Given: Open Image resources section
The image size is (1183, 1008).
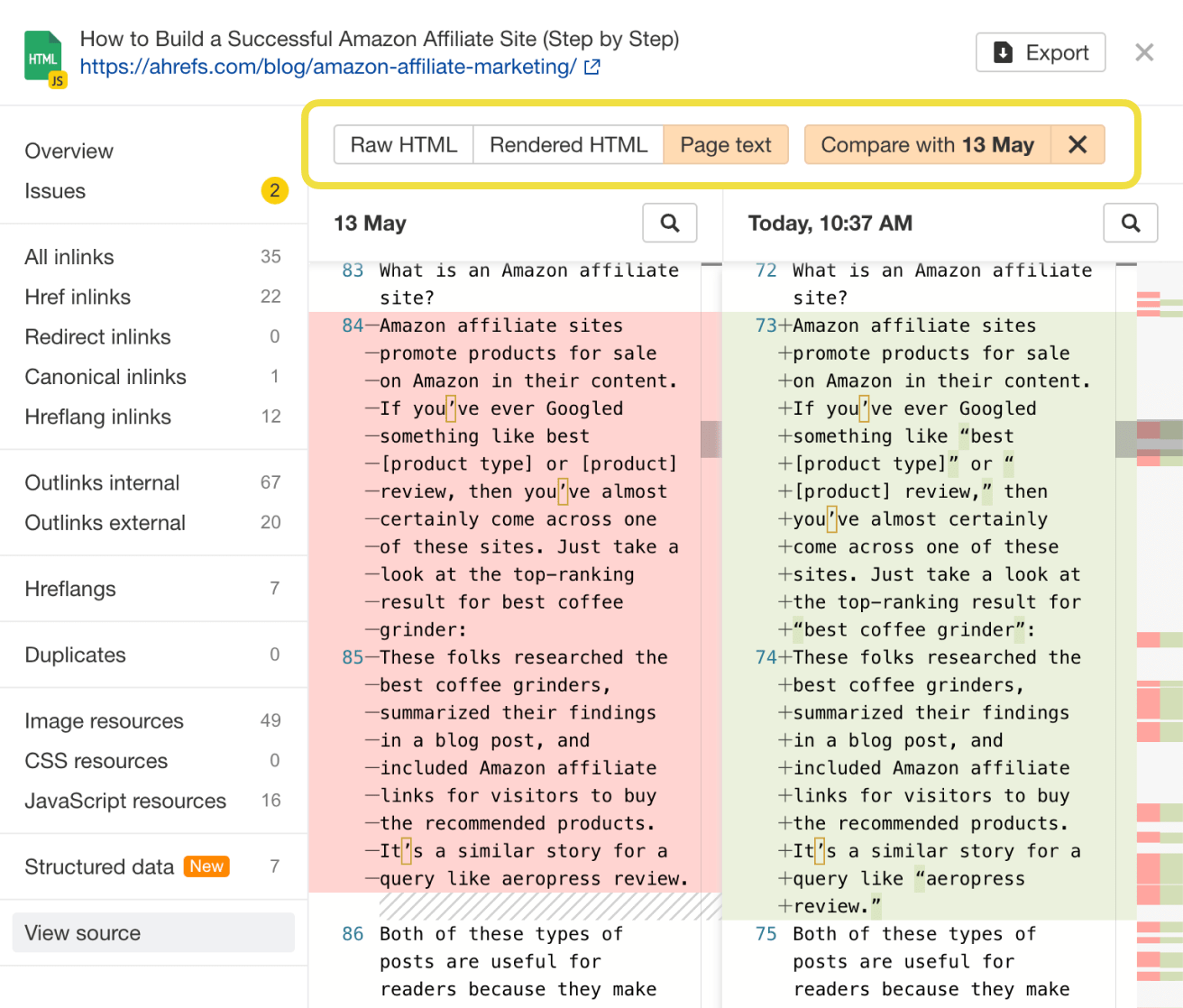Looking at the screenshot, I should (153, 720).
